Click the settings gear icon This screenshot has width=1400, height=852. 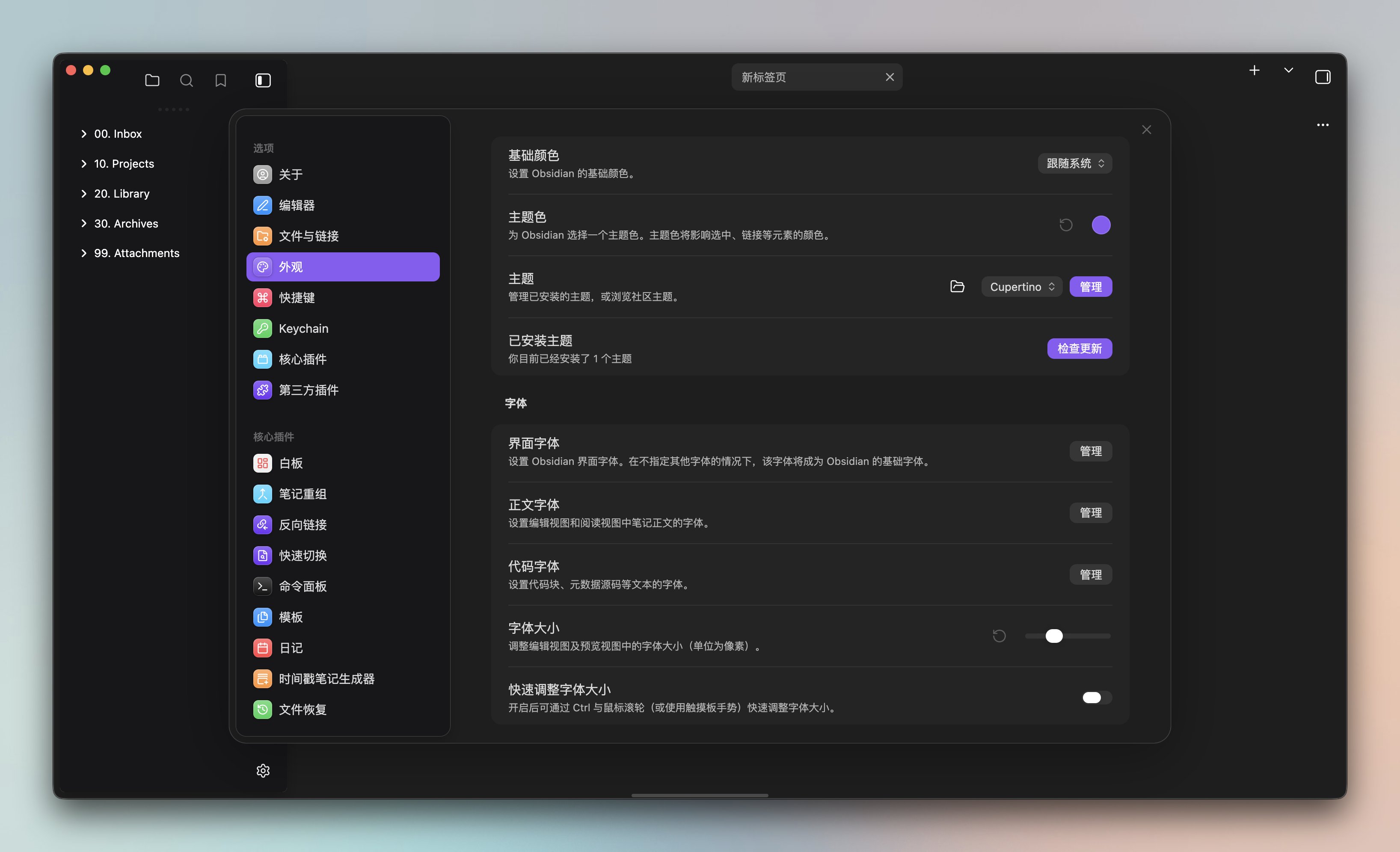click(263, 770)
